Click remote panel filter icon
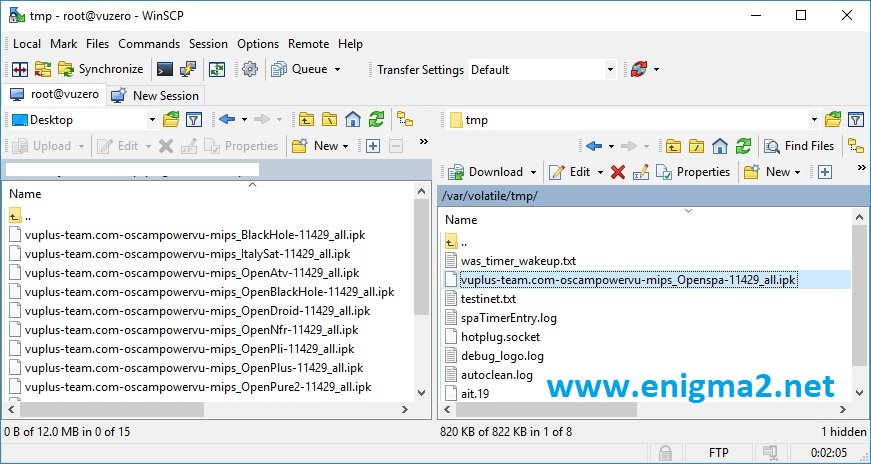 855,119
